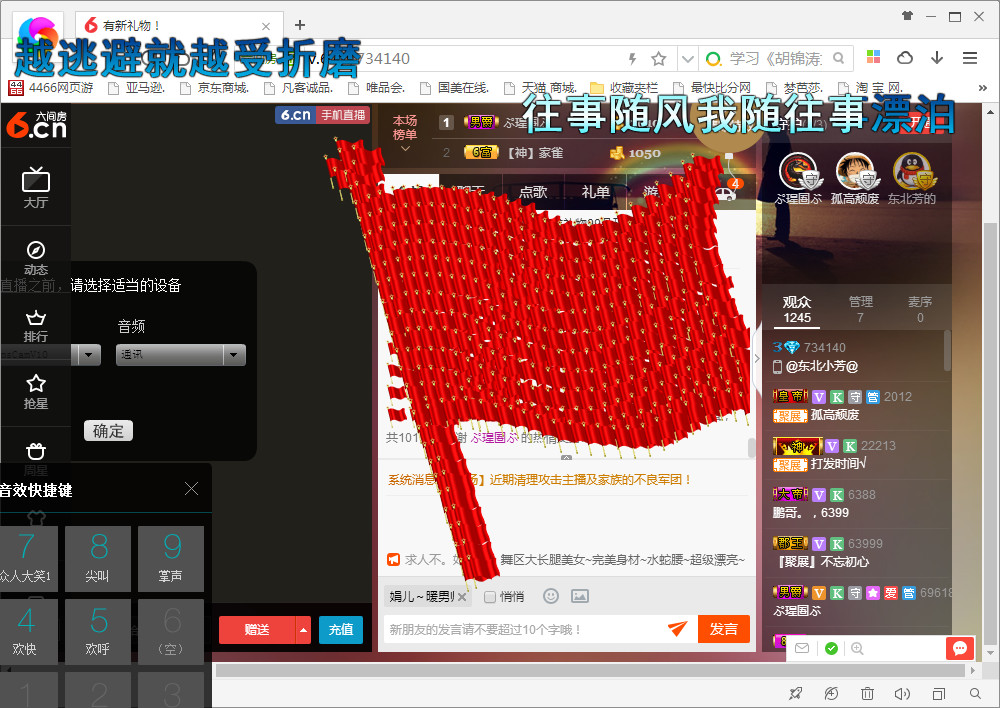This screenshot has height=708, width=1000.
Task: Play the 尖叫 sound effect key 8
Action: (98, 559)
